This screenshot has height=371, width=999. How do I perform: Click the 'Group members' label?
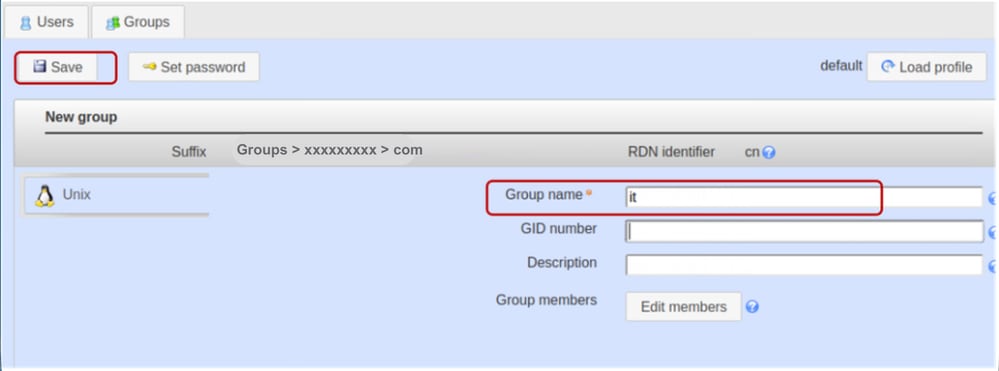click(546, 300)
